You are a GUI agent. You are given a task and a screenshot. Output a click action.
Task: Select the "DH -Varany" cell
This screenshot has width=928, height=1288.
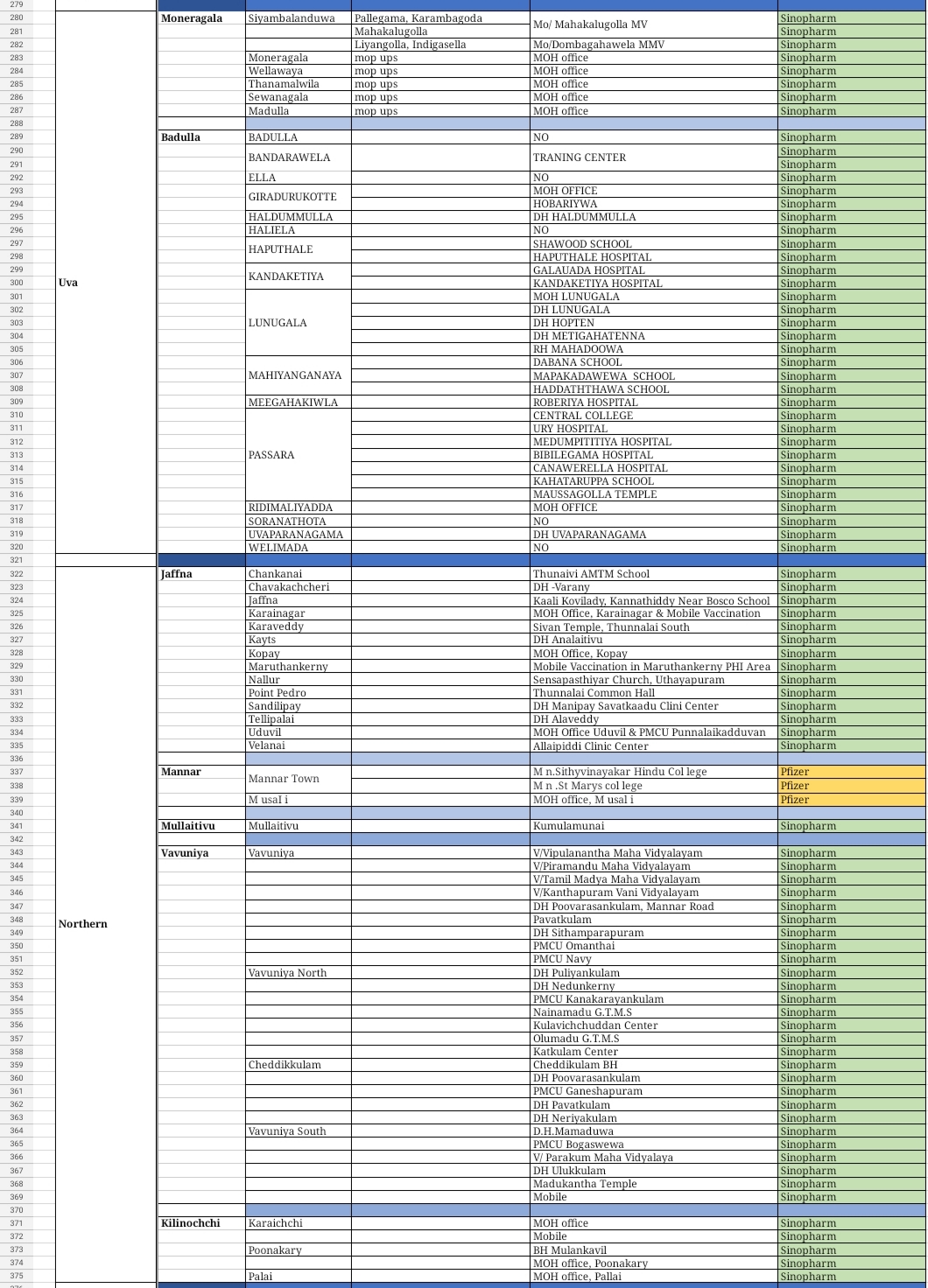pyautogui.click(x=654, y=587)
